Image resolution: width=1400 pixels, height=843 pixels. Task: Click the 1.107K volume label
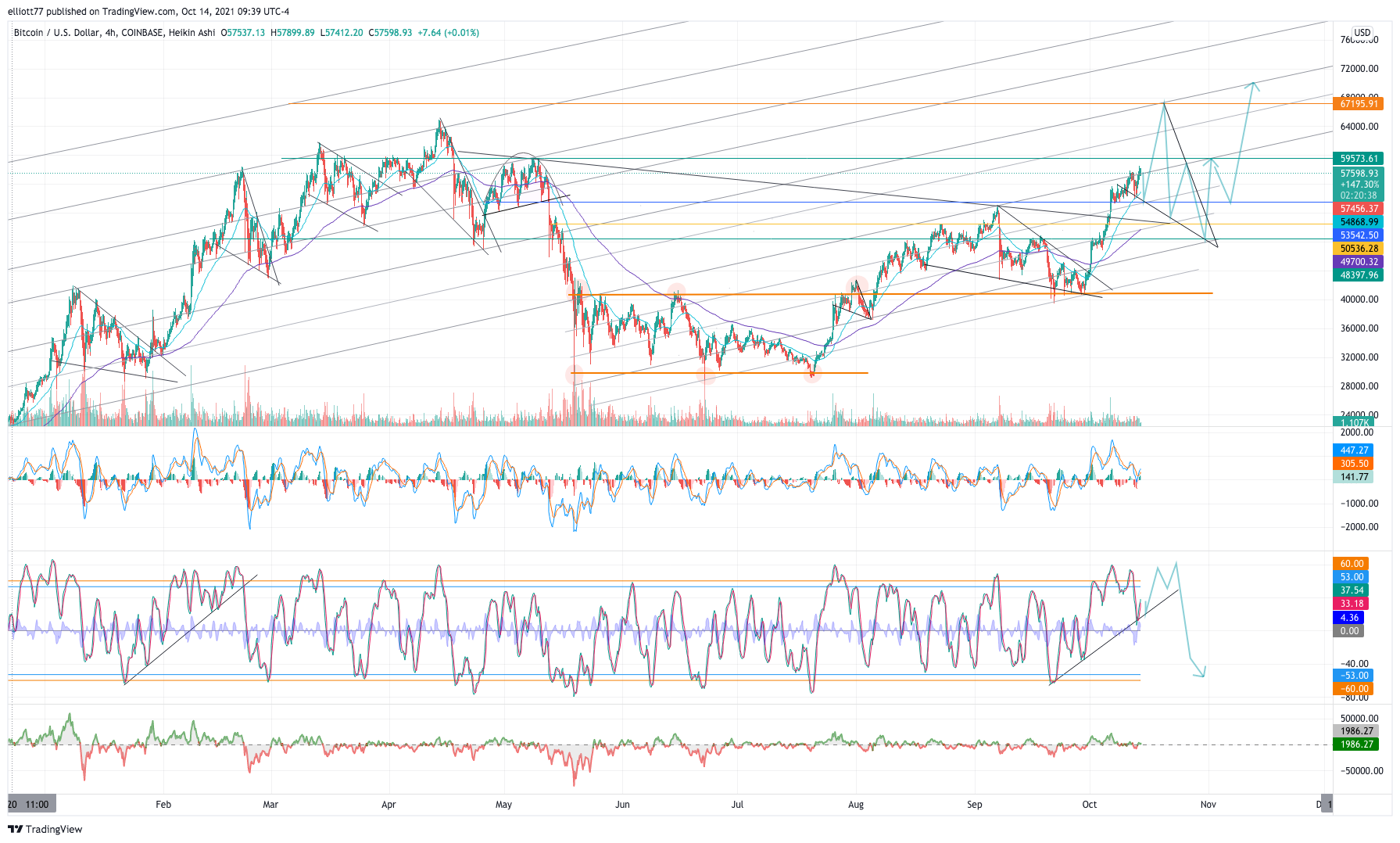click(x=1354, y=423)
